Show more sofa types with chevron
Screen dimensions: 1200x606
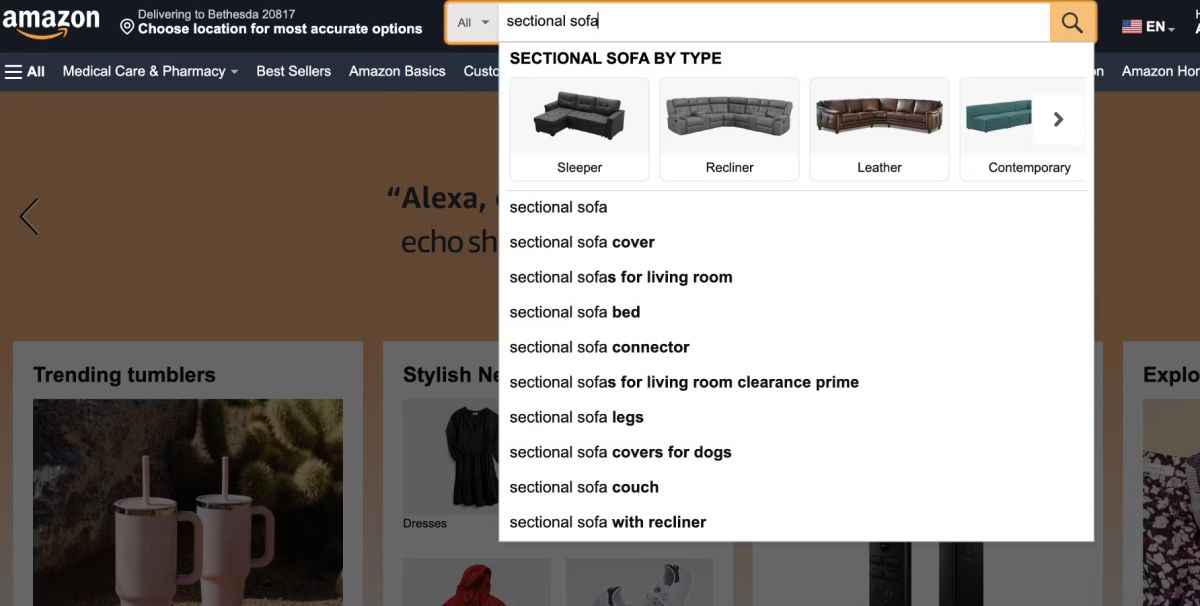(1058, 120)
